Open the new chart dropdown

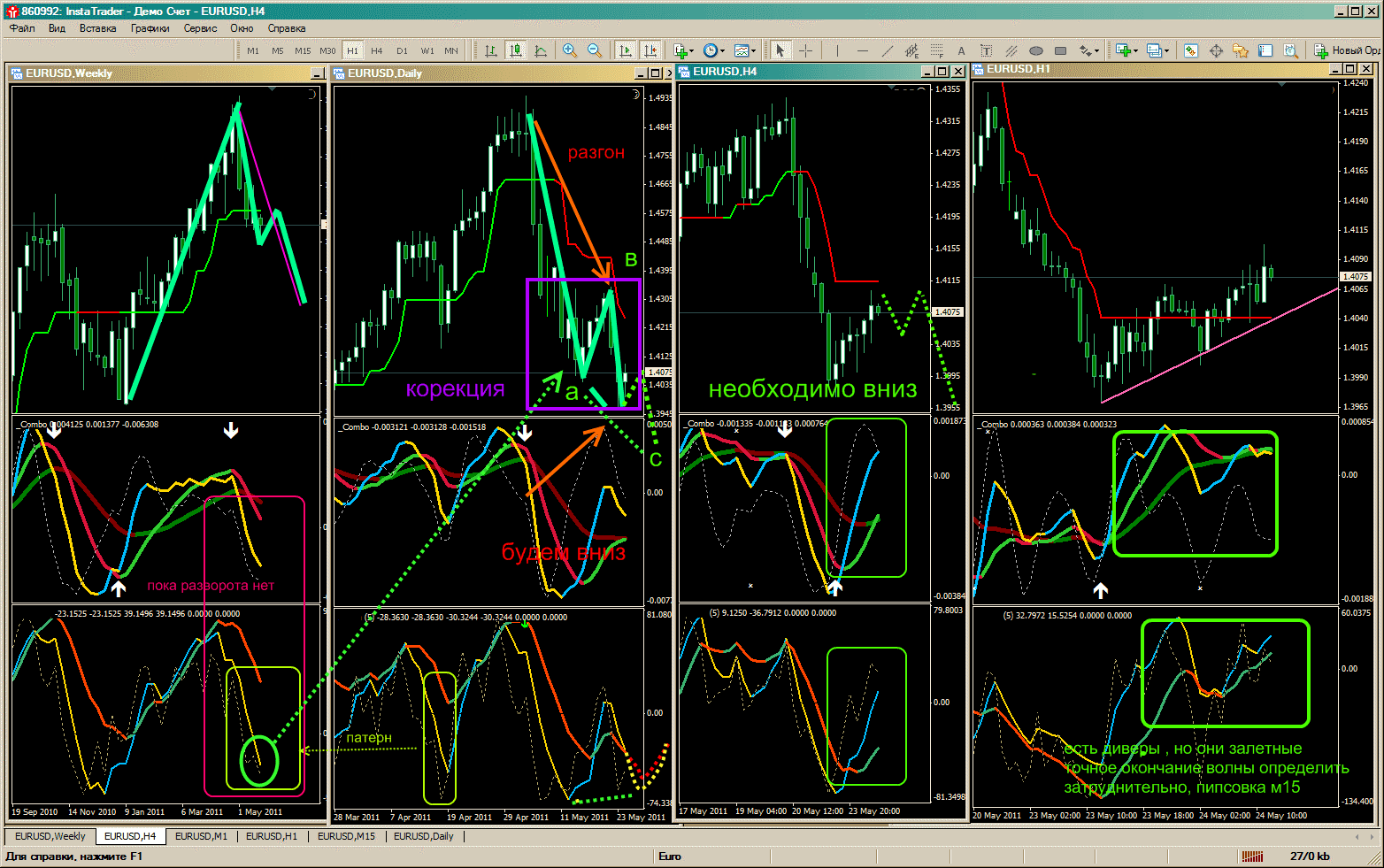1126,50
